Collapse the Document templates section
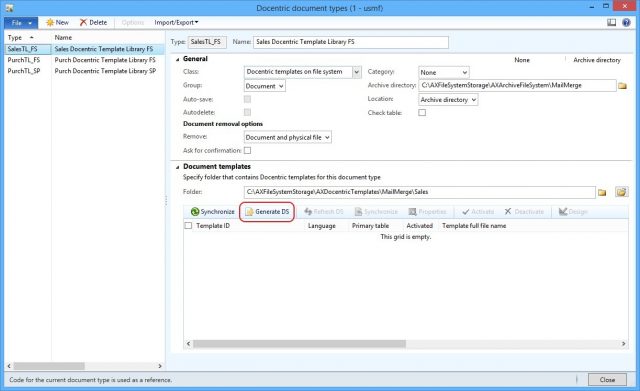Screen dimensions: 640x391 point(178,167)
